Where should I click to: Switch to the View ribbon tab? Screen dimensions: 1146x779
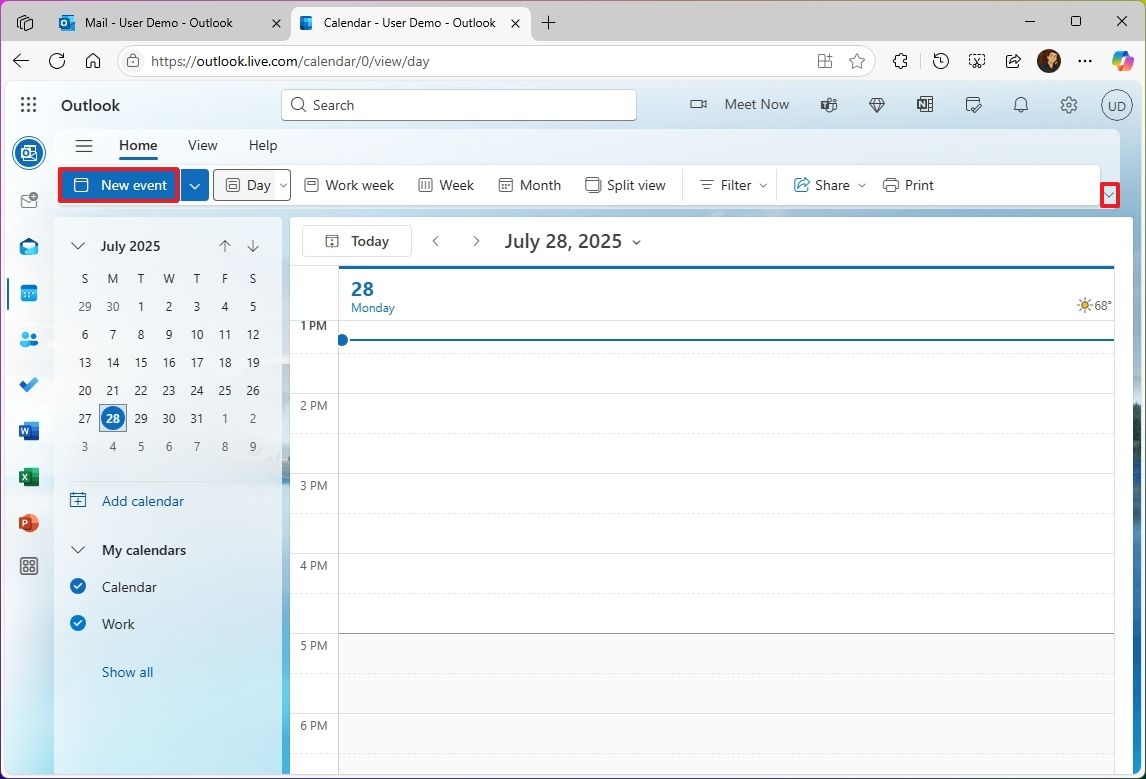pos(202,145)
